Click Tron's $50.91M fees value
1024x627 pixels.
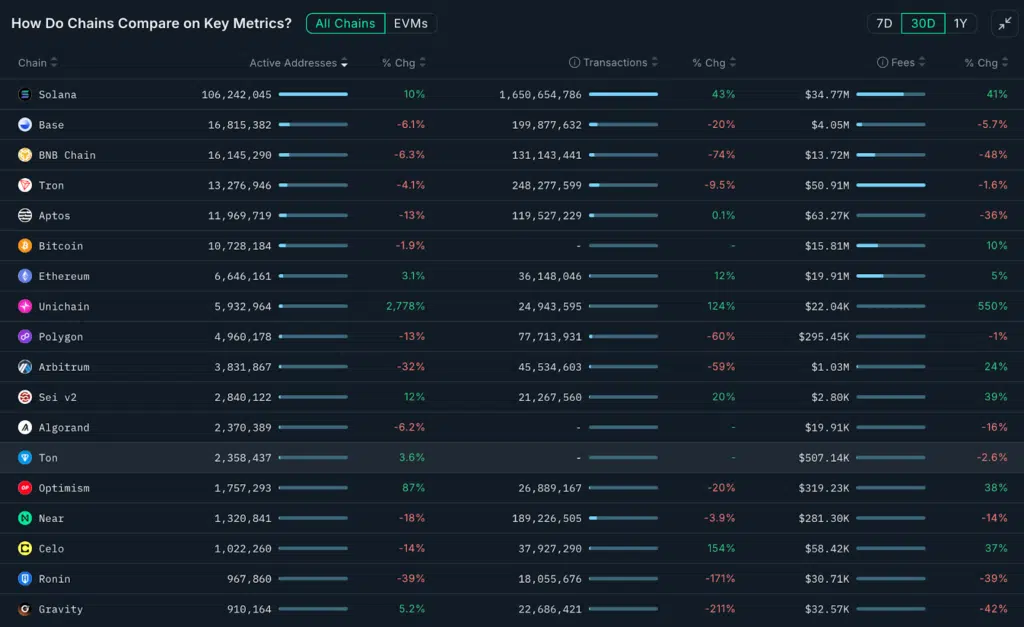pos(827,185)
